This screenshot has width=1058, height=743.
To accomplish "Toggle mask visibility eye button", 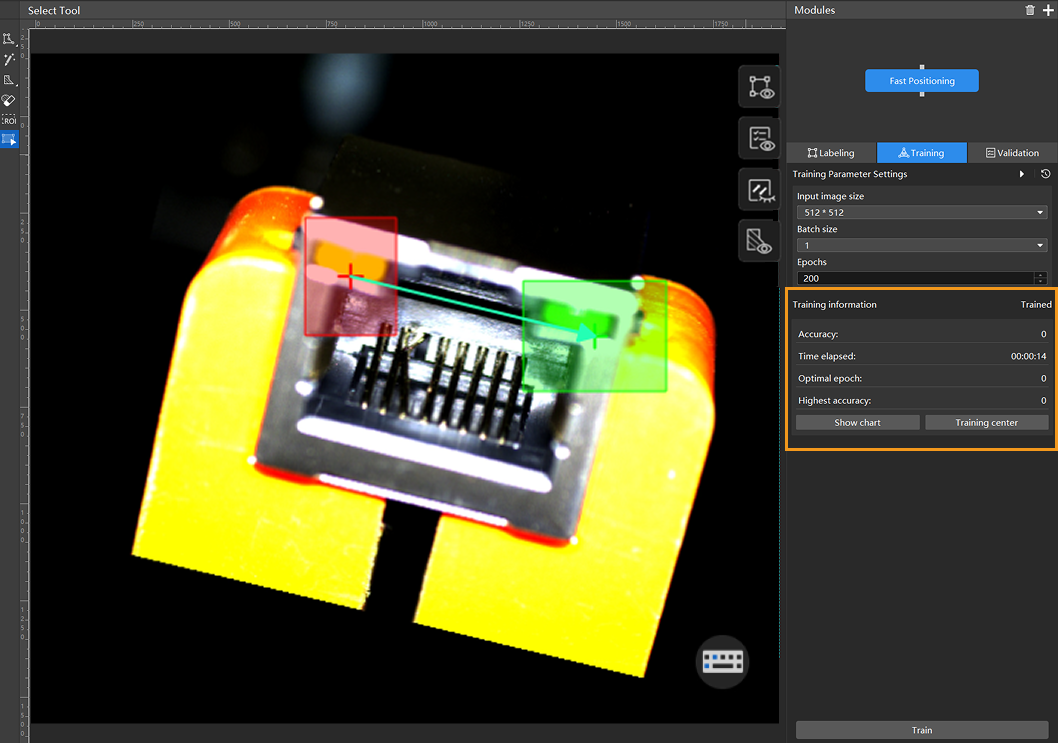I will 758,241.
